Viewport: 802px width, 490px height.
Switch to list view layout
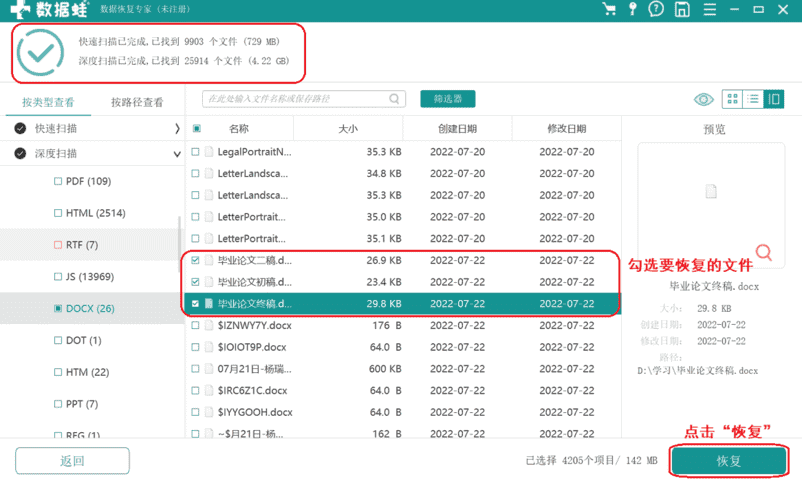753,99
